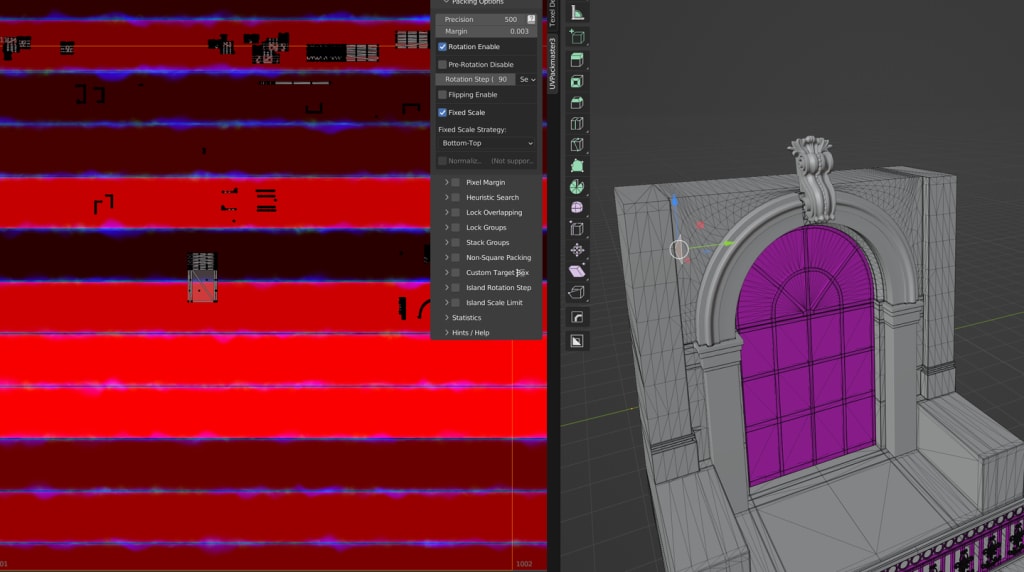Viewport: 1024px width, 572px height.
Task: Choose the Loop Cut tool
Action: coord(577,123)
